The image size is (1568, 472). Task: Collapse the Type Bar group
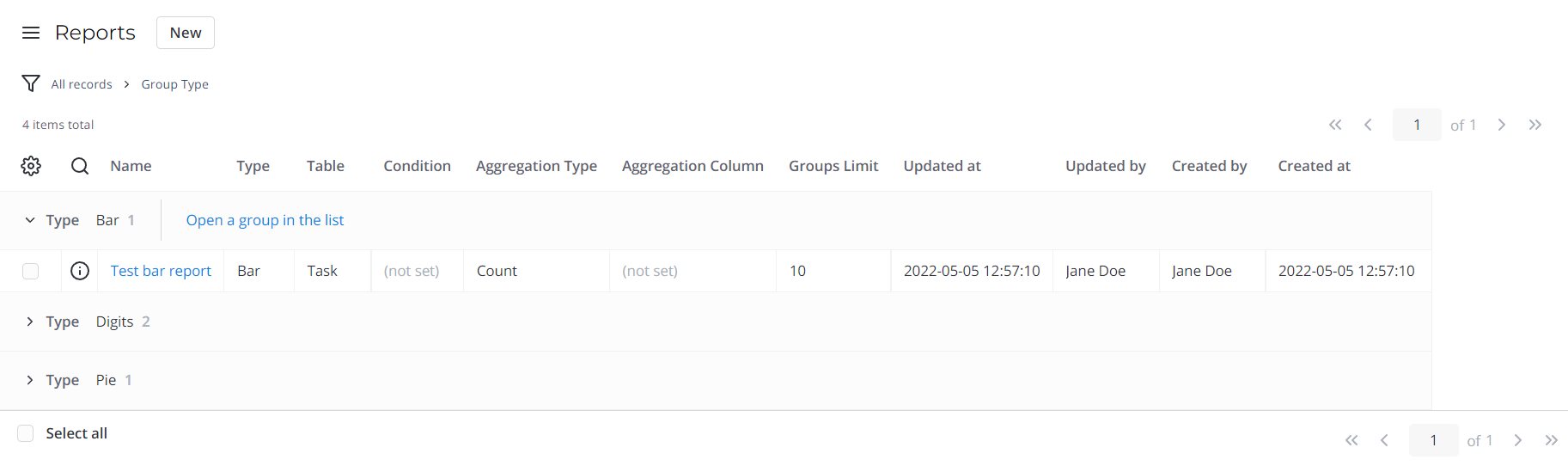(x=30, y=220)
